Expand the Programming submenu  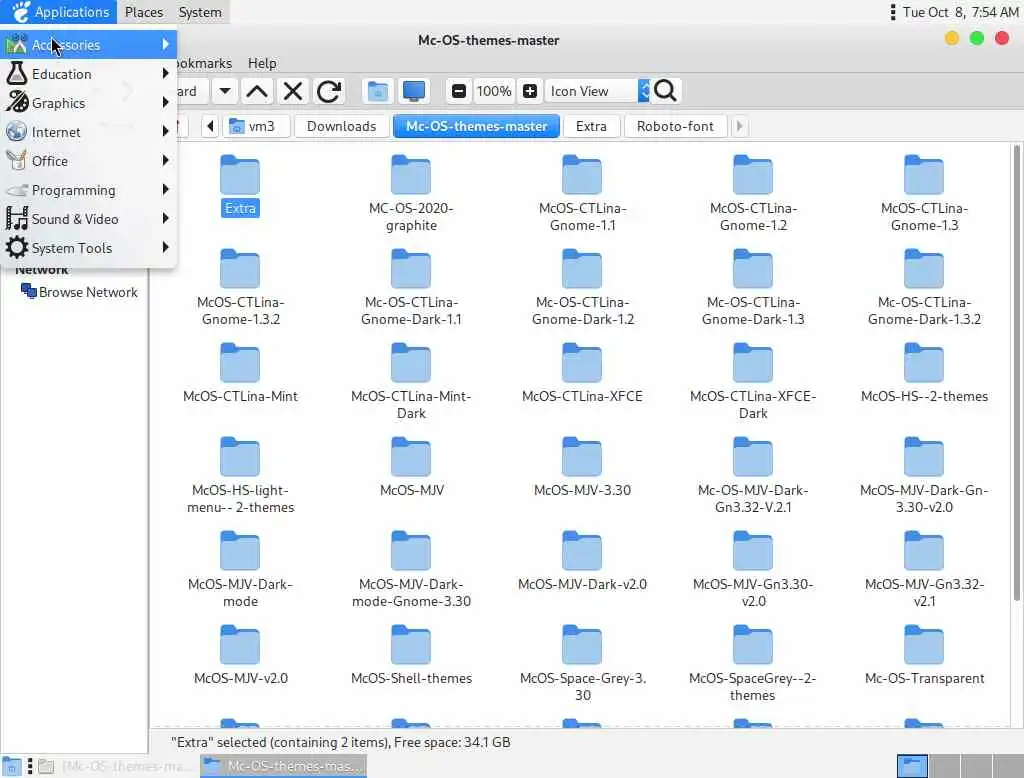coord(89,190)
